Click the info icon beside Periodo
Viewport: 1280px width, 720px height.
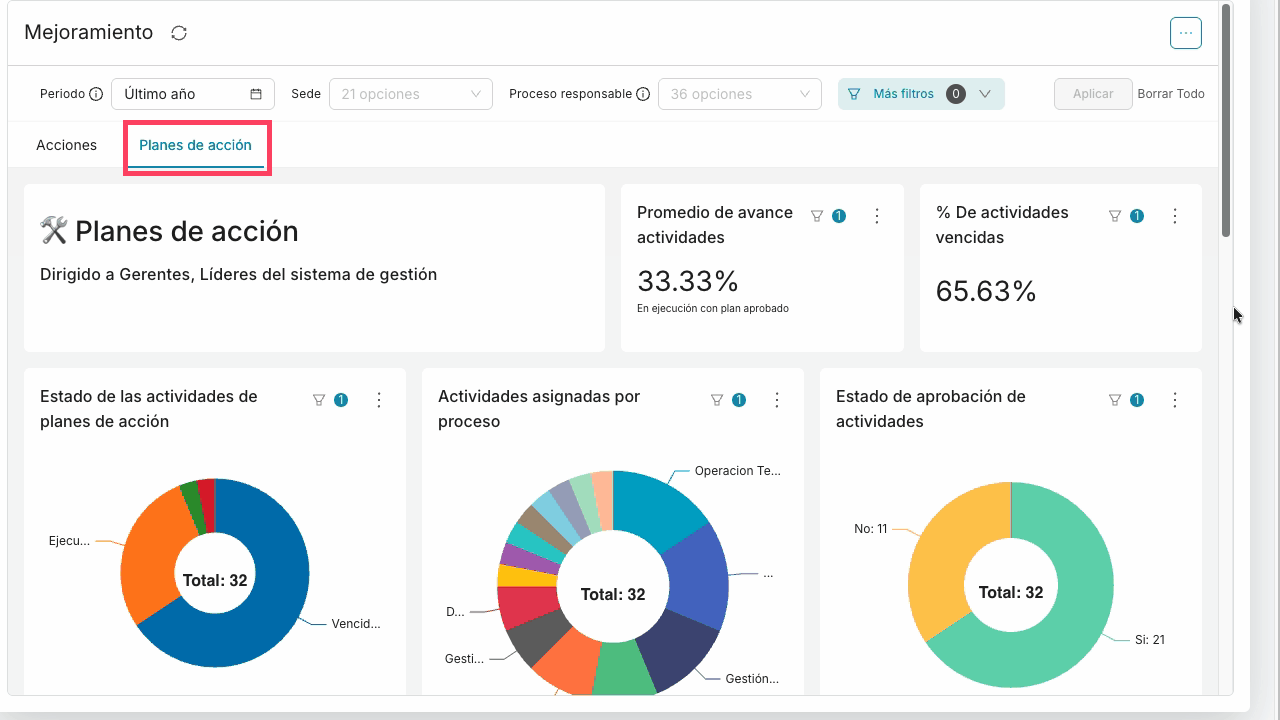tap(96, 94)
